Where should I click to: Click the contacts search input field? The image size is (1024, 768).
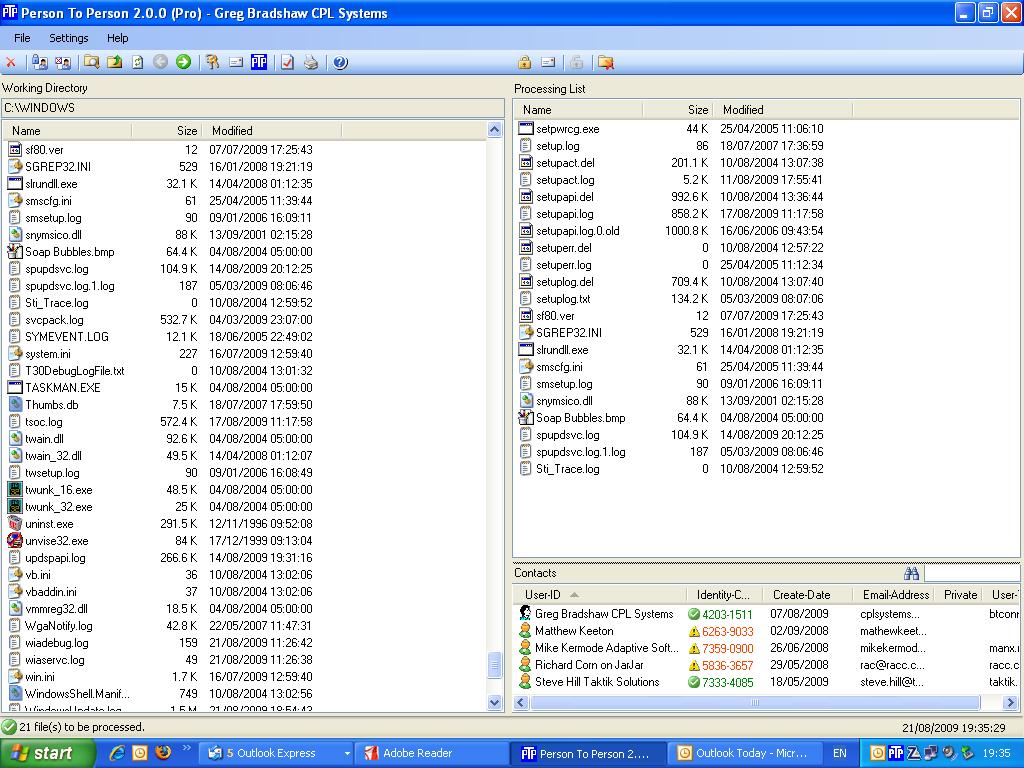(x=970, y=574)
